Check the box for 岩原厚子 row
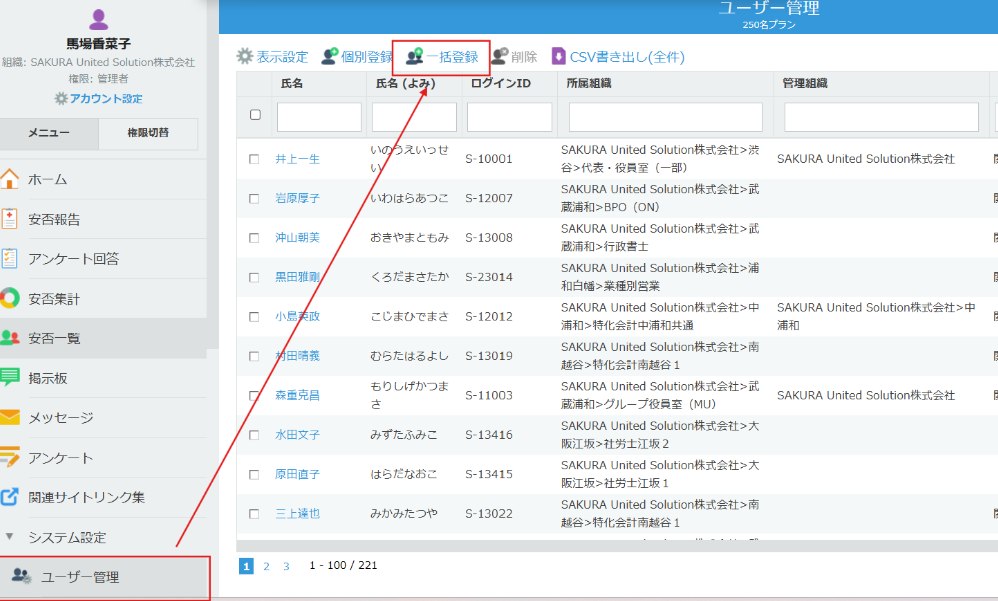 (254, 199)
